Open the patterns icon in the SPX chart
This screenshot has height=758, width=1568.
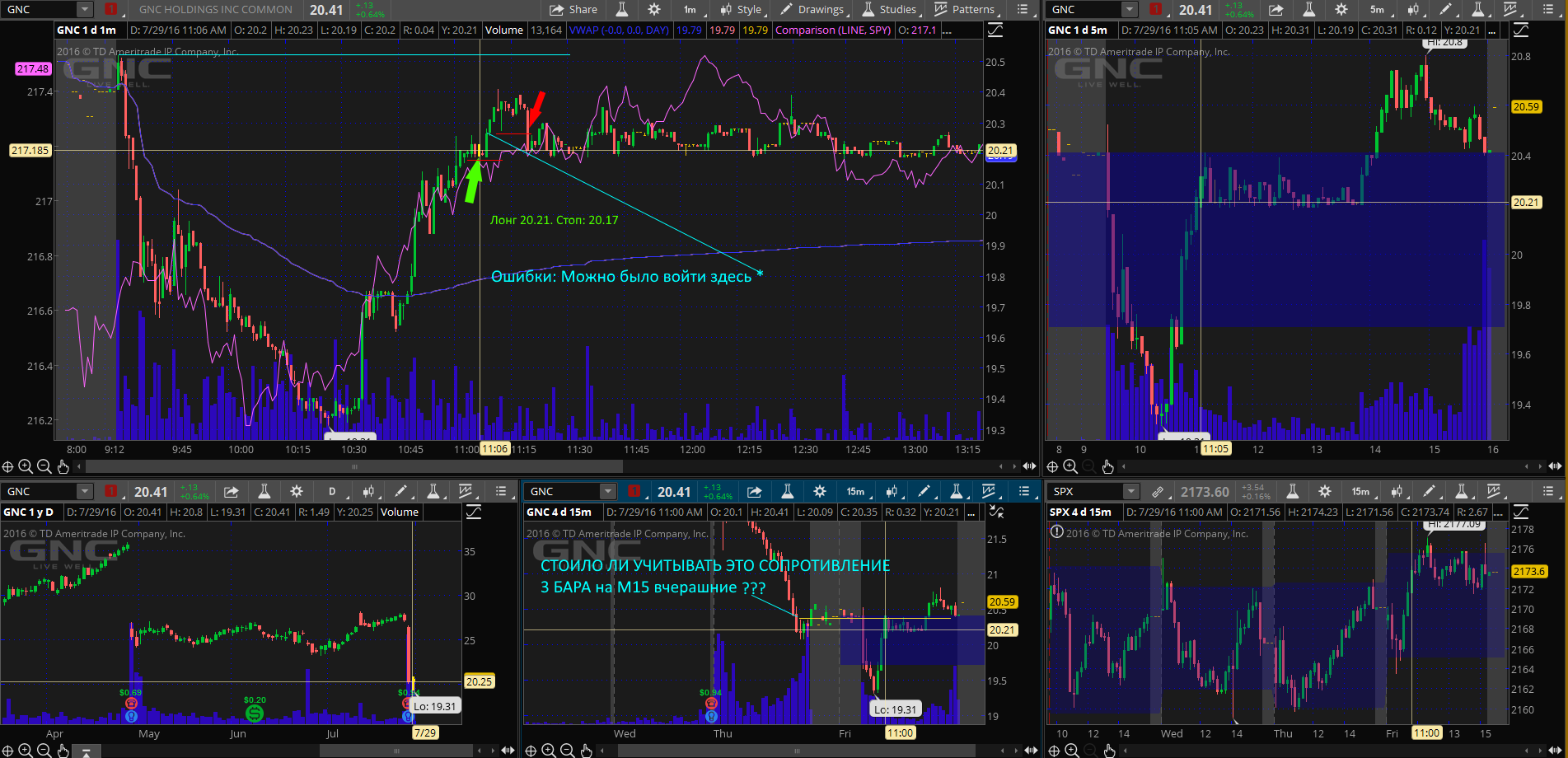pyautogui.click(x=1495, y=491)
